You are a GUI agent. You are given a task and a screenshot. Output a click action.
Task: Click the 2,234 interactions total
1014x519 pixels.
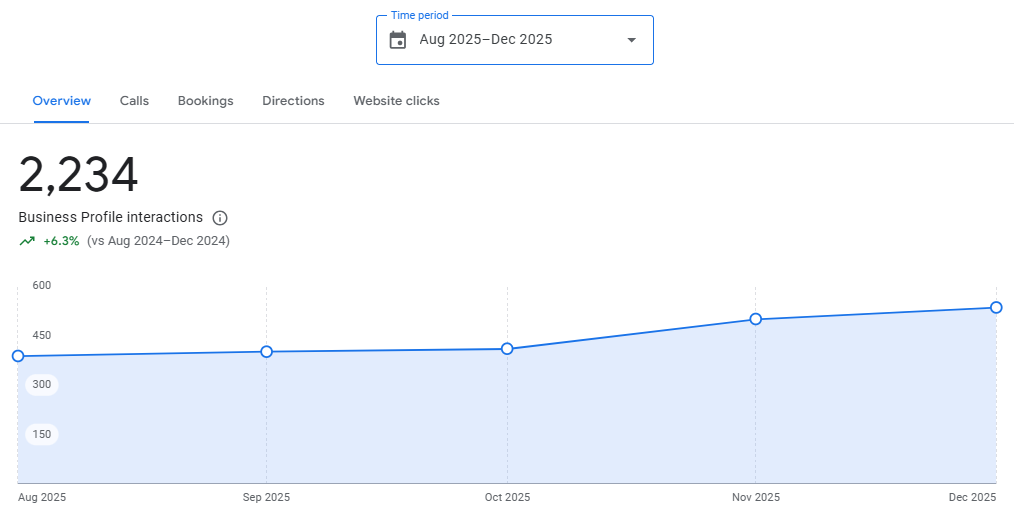coord(78,175)
